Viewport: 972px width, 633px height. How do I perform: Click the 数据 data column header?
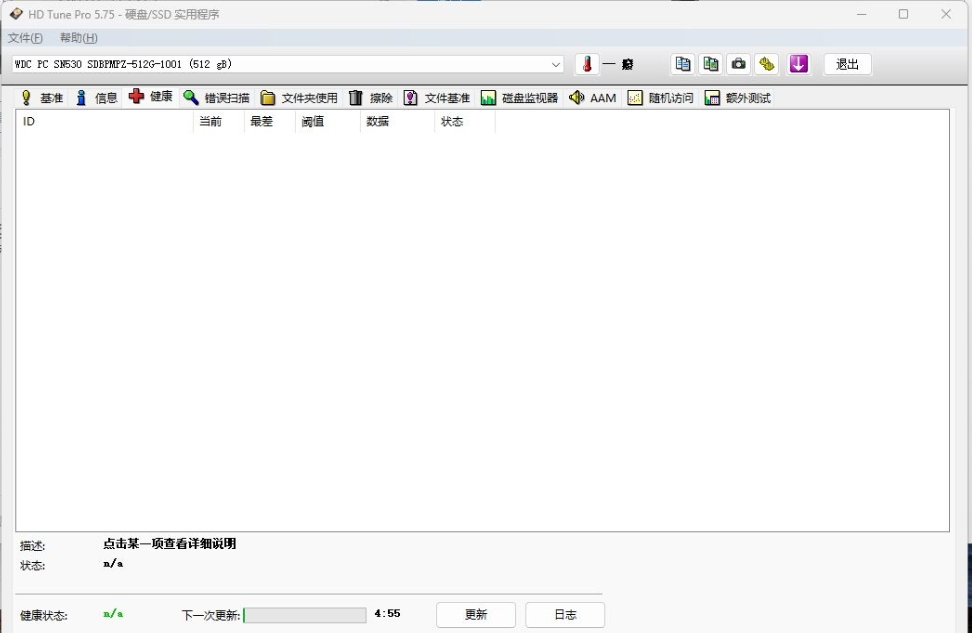[397, 122]
